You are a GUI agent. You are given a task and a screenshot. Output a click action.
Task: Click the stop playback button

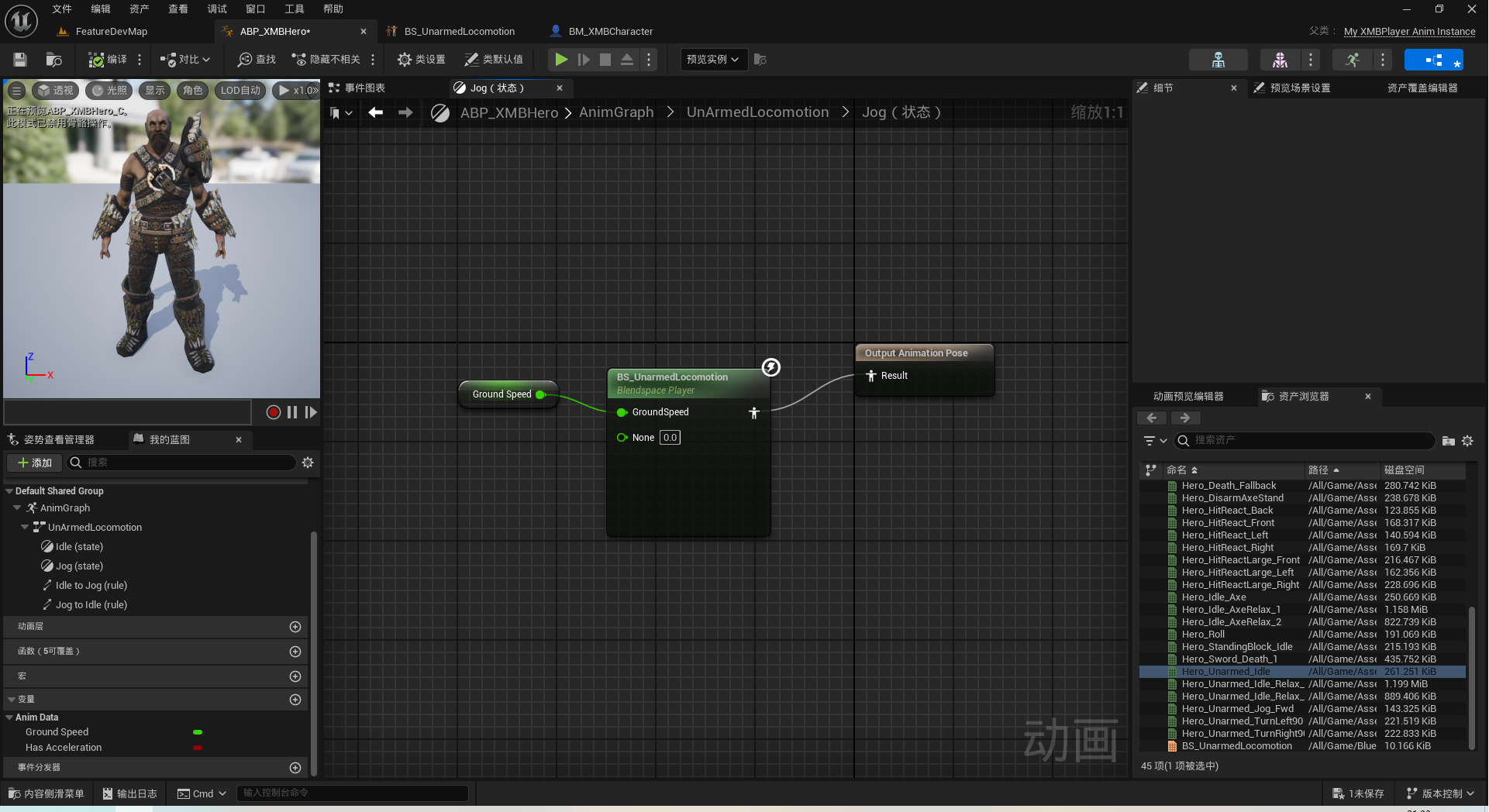pos(605,60)
